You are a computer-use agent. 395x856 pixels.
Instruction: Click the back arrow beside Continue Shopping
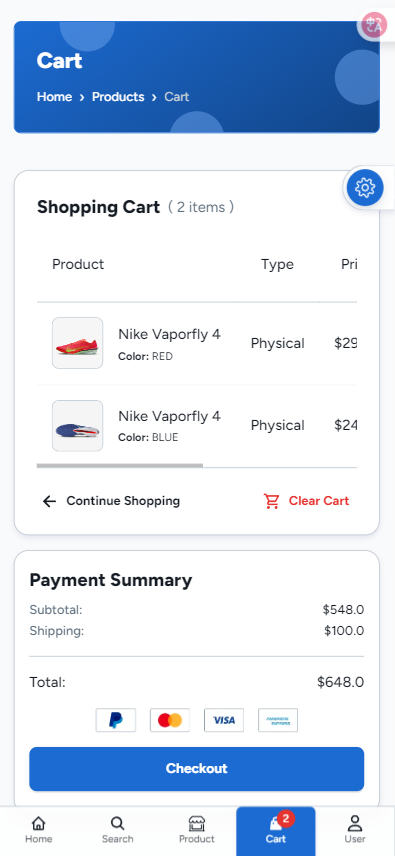[50, 501]
